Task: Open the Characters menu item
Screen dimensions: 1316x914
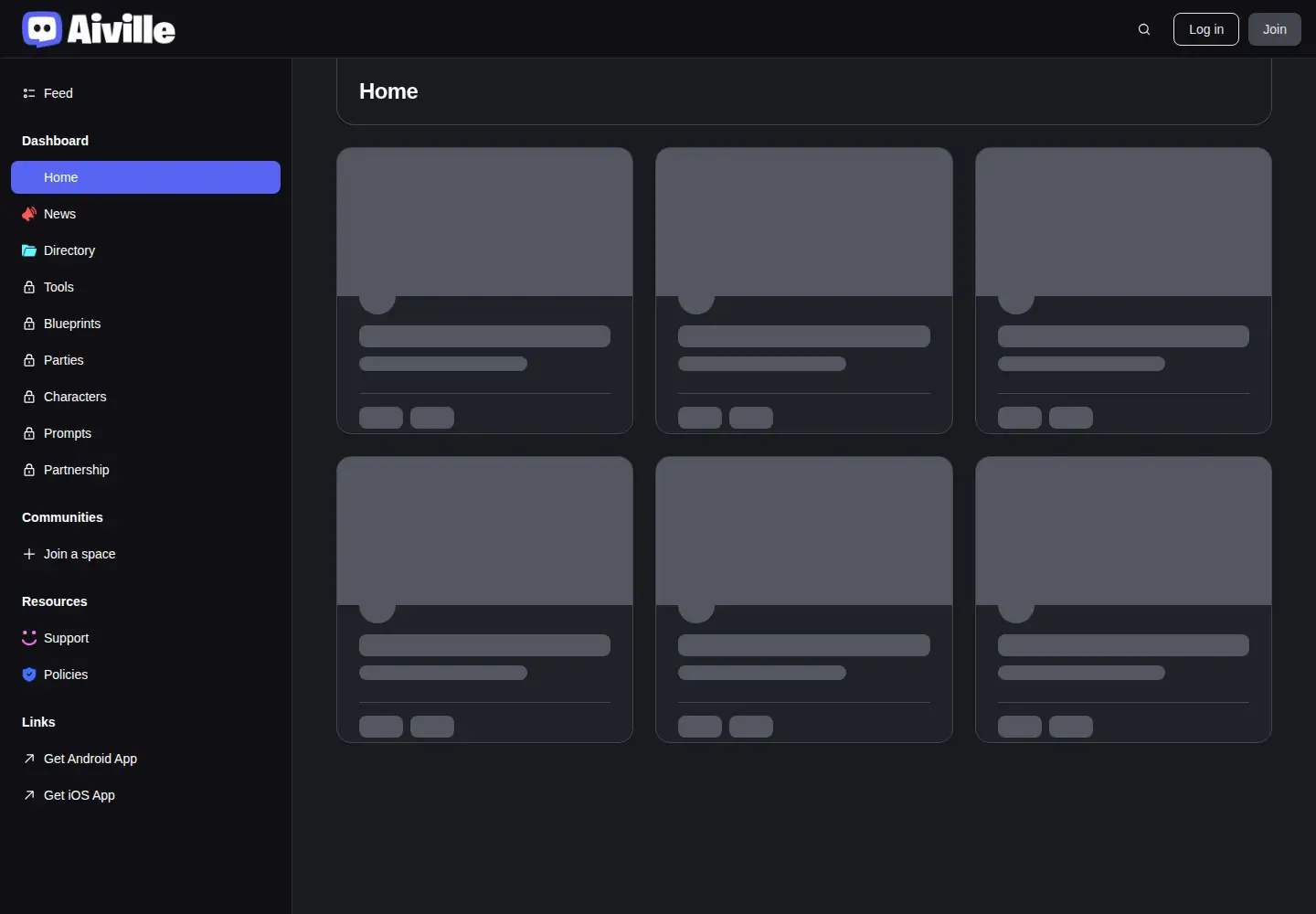Action: (x=145, y=397)
